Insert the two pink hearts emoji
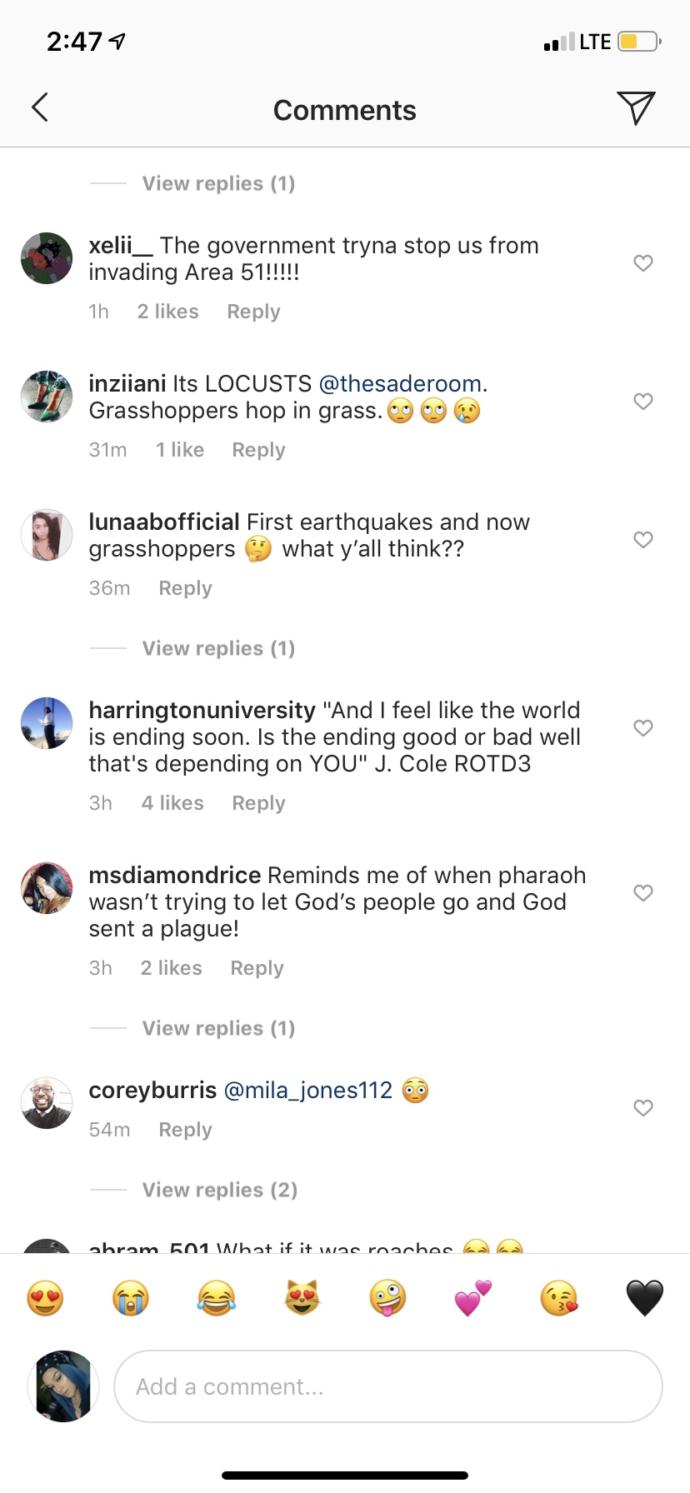The image size is (690, 1493). click(x=473, y=1299)
